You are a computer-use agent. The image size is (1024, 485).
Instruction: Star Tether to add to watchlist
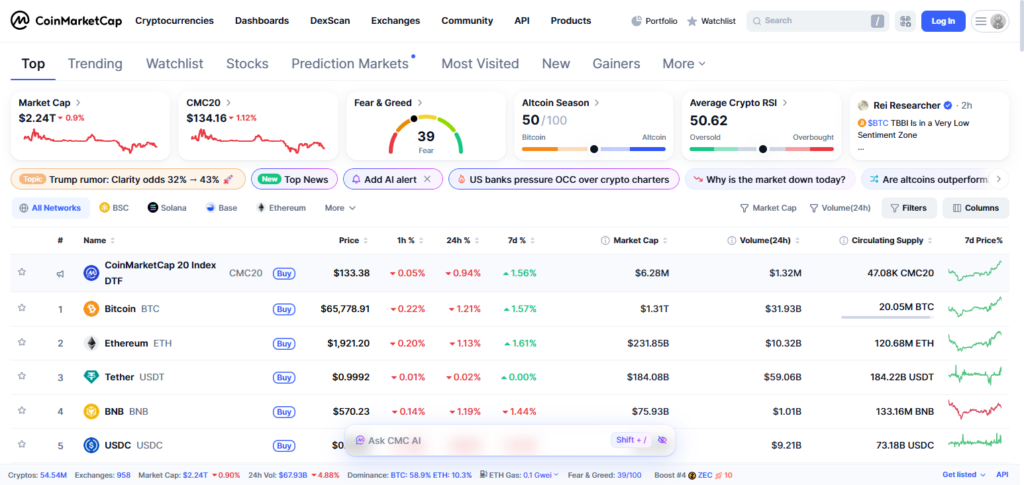click(x=22, y=376)
